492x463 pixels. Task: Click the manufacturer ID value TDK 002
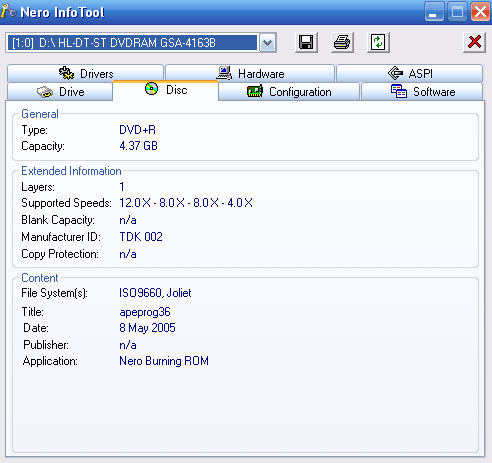pyautogui.click(x=141, y=237)
